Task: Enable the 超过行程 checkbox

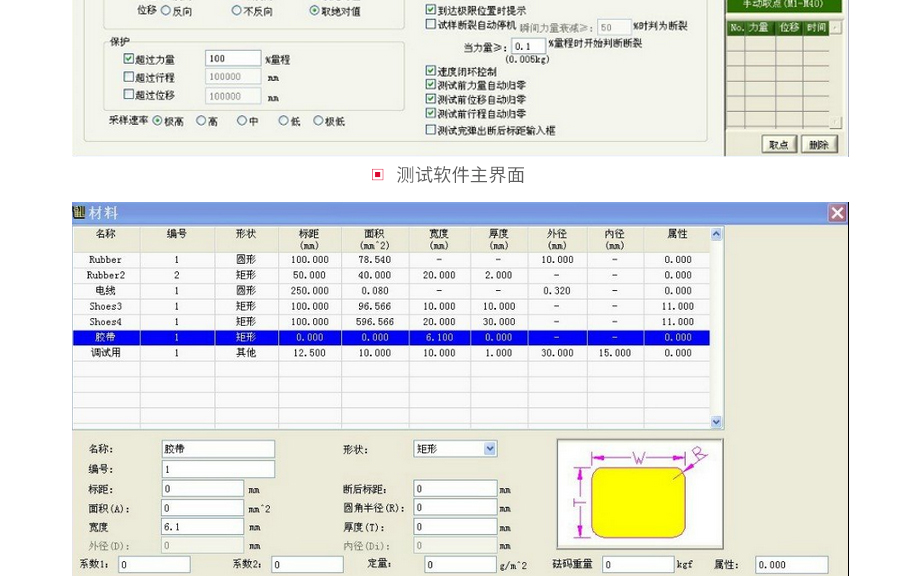Action: pos(129,78)
